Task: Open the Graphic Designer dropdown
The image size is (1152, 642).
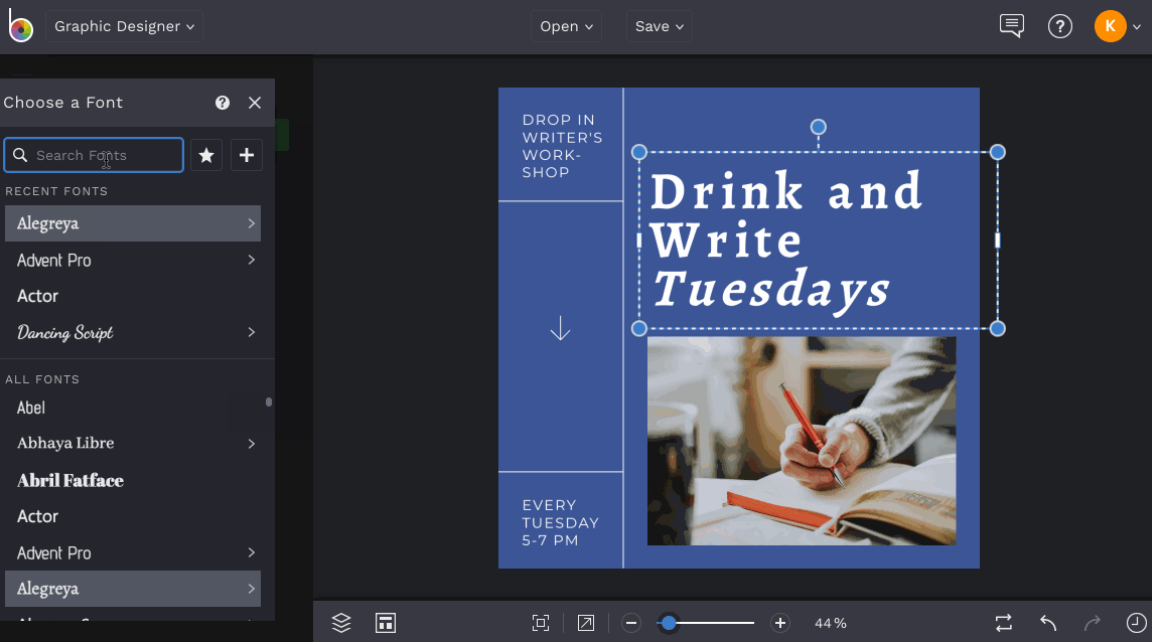Action: click(x=124, y=26)
